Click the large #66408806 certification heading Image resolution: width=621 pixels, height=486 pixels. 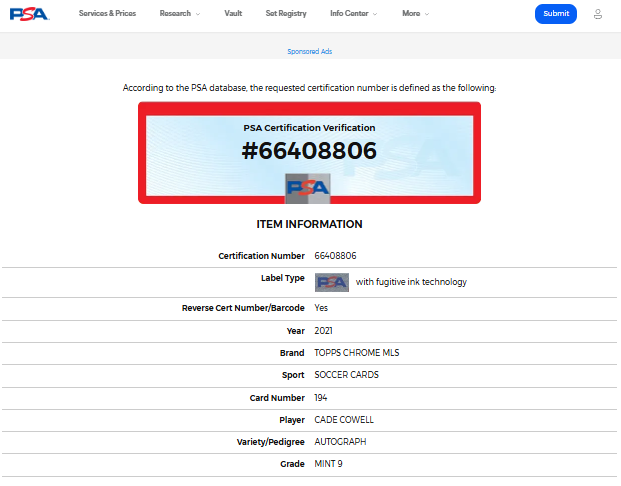[x=310, y=151]
